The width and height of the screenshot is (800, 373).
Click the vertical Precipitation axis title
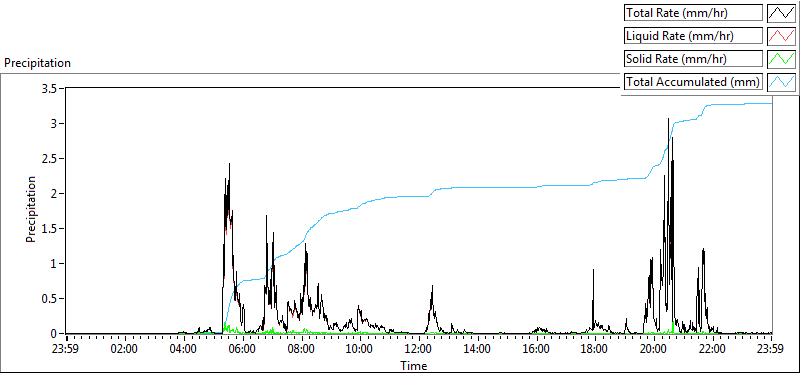point(32,210)
